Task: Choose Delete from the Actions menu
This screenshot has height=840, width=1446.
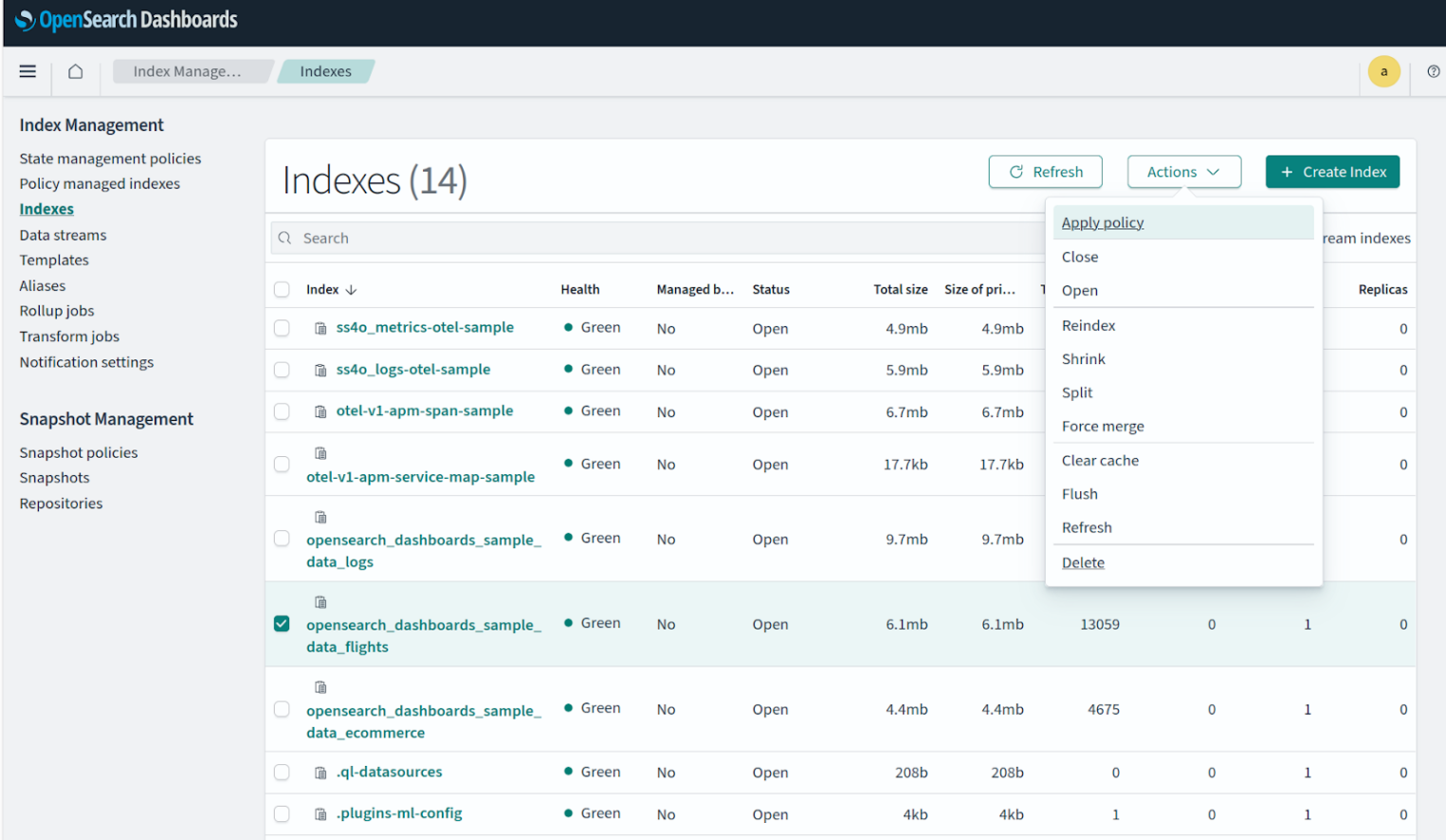Action: tap(1083, 562)
